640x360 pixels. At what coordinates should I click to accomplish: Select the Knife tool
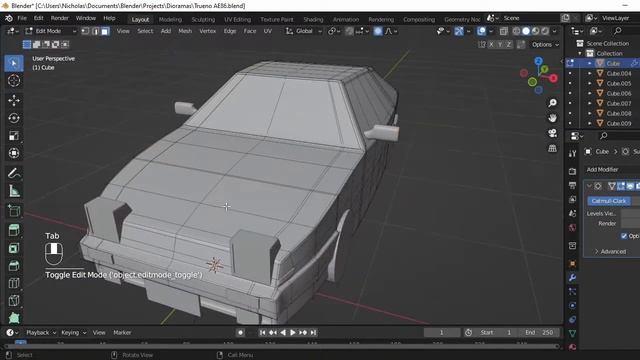[14, 301]
